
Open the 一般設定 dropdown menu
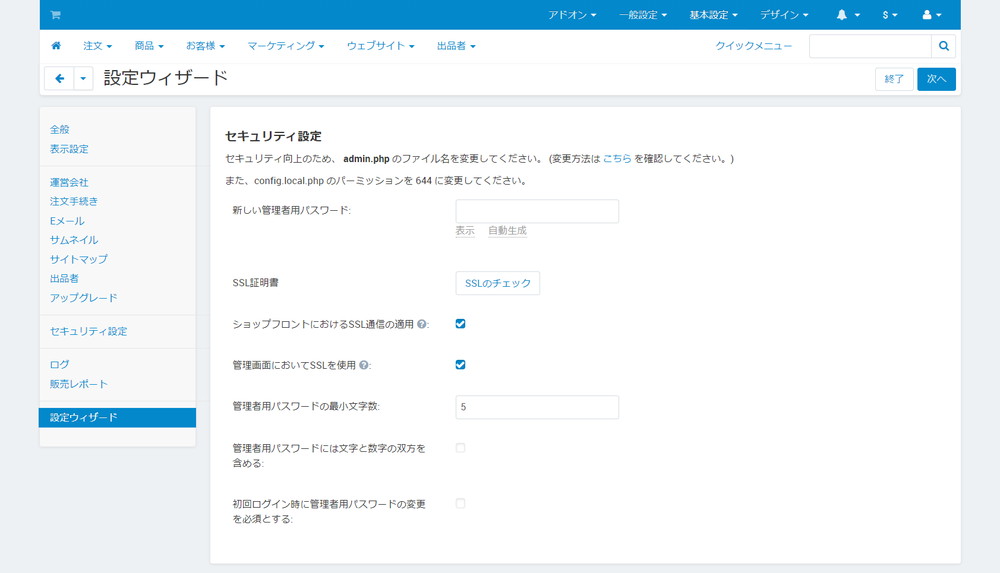click(642, 15)
